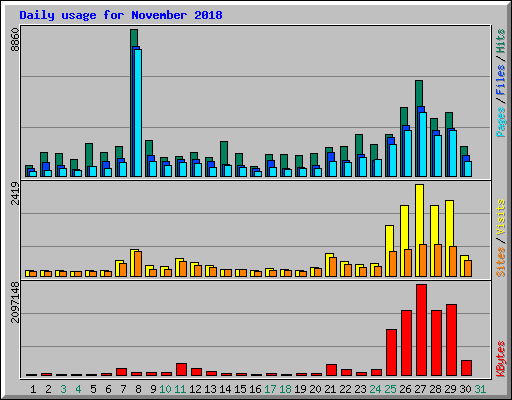Click day '19' on the x-axis

pyautogui.click(x=300, y=389)
